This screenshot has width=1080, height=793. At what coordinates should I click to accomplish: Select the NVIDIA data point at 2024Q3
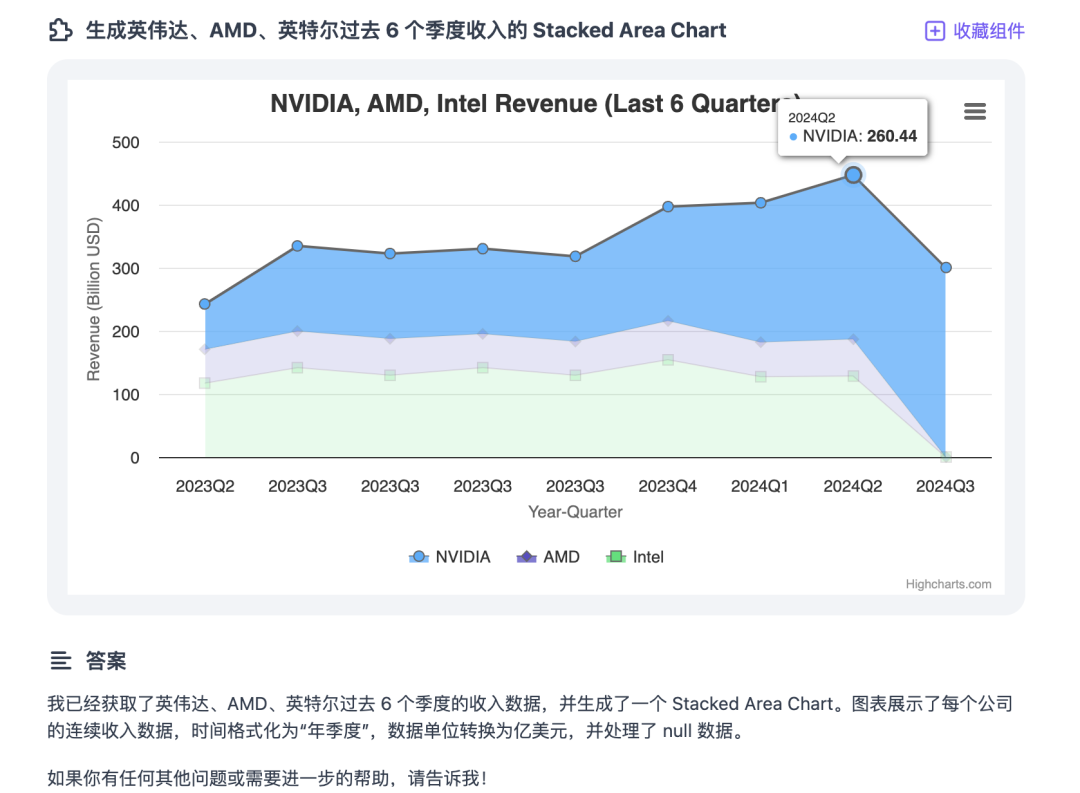tap(946, 267)
